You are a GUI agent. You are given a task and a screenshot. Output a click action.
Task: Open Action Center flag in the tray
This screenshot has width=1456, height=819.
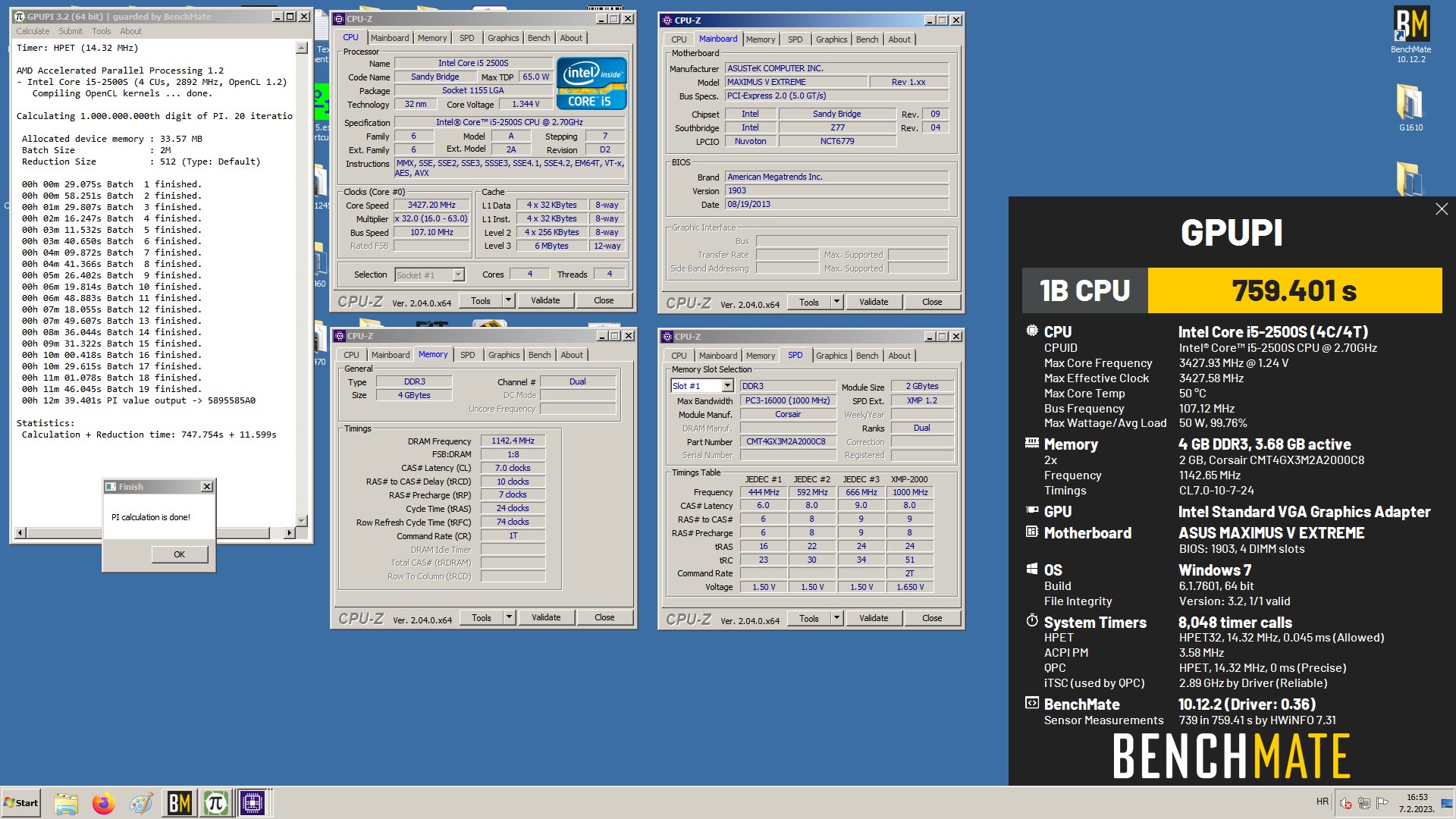click(1382, 803)
